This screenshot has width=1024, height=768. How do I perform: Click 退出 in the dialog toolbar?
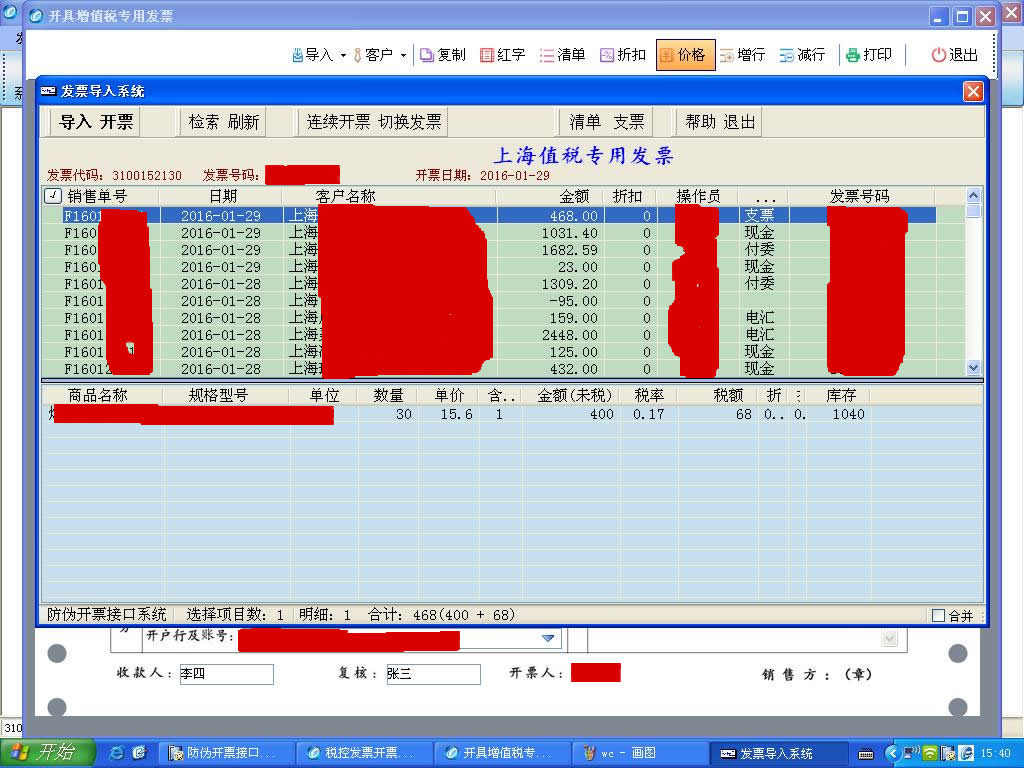pos(740,122)
